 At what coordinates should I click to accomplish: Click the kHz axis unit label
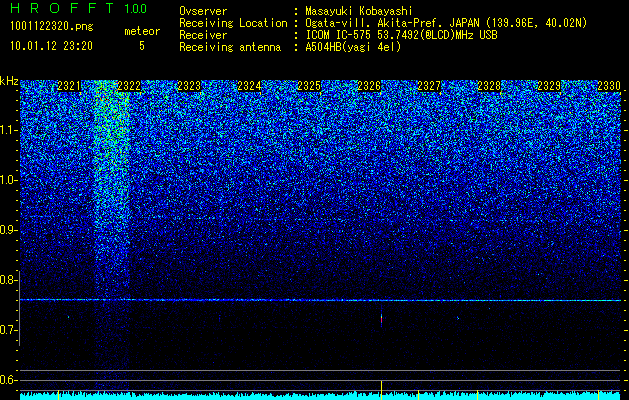(9, 81)
